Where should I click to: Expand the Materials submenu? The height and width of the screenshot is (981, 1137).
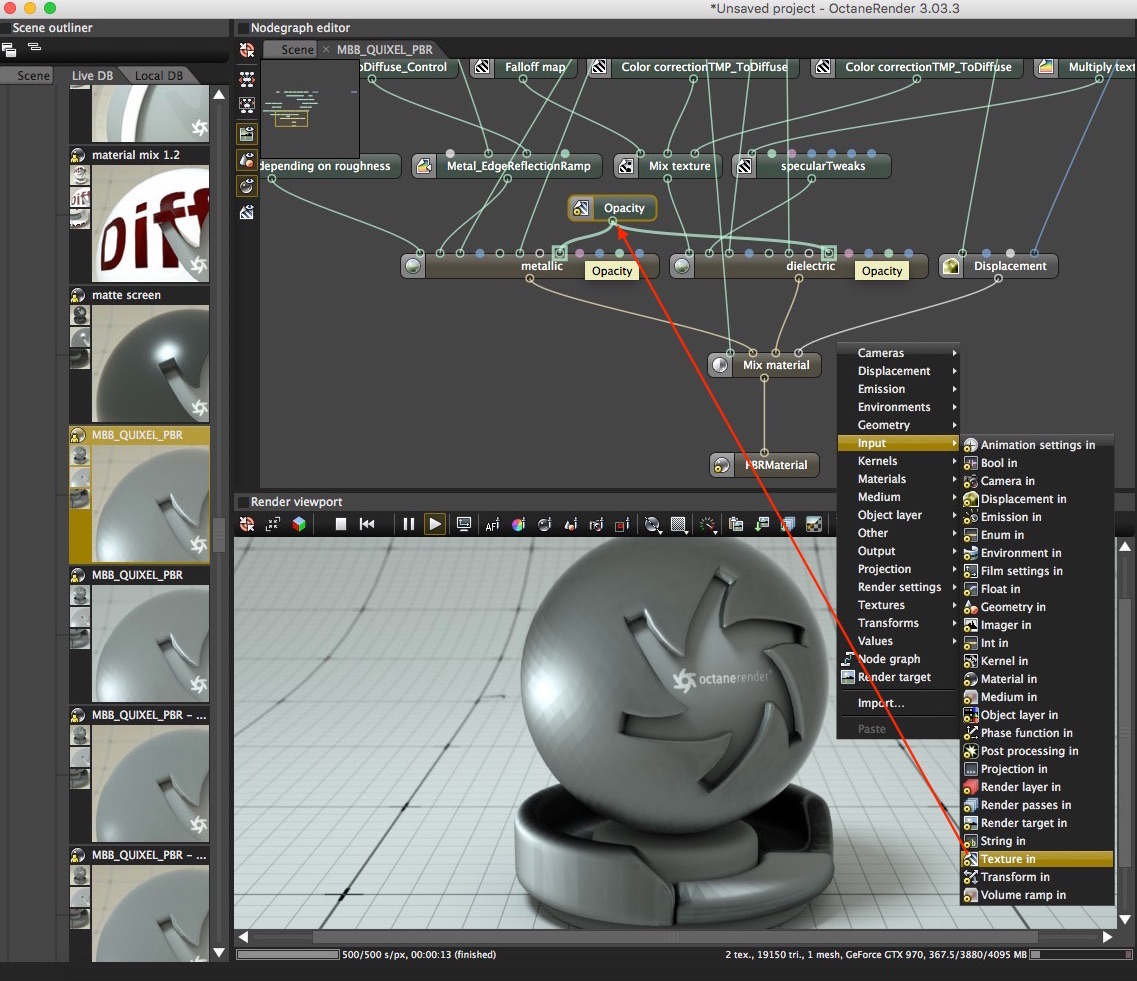click(898, 479)
